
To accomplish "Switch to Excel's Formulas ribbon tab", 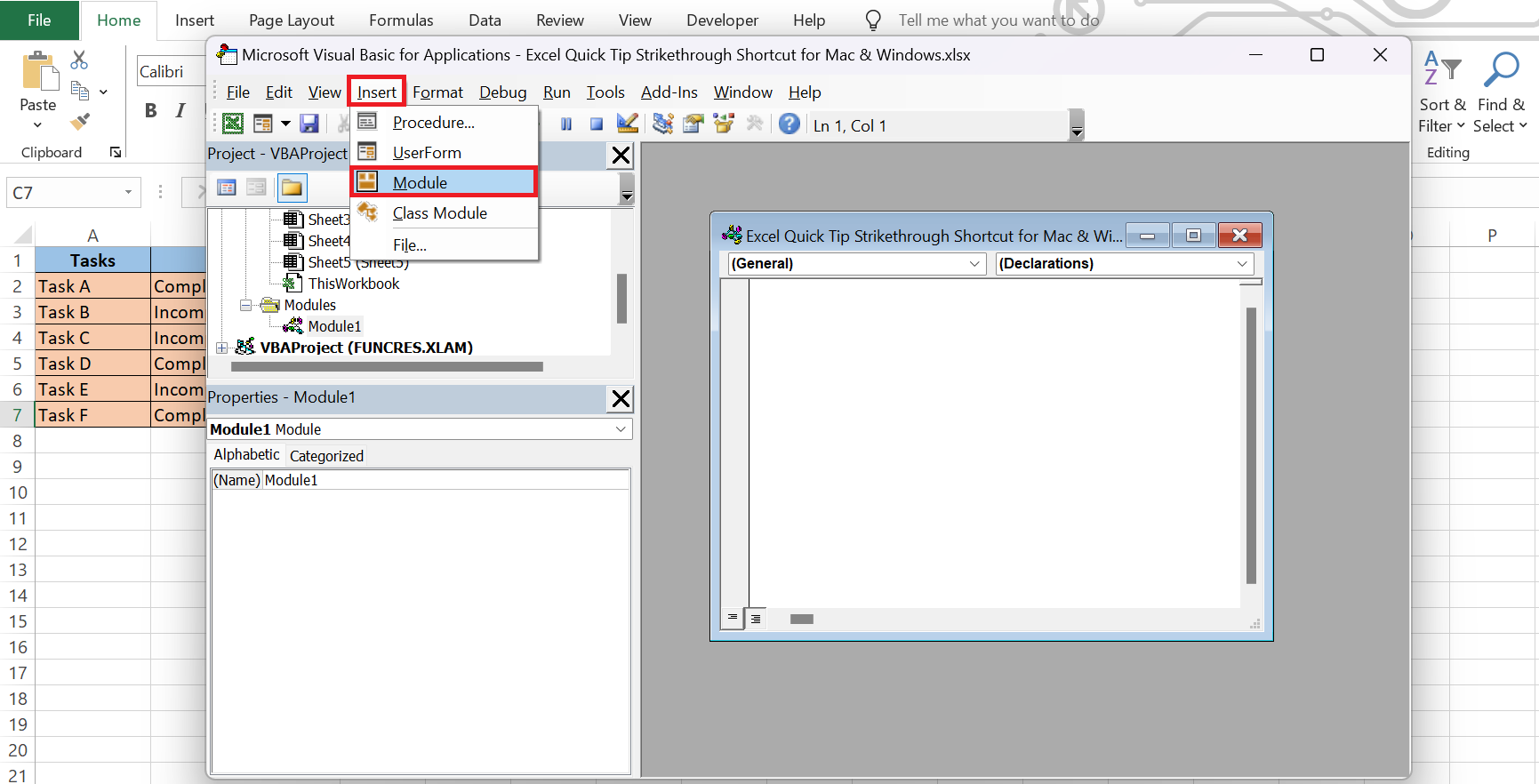I will (401, 20).
